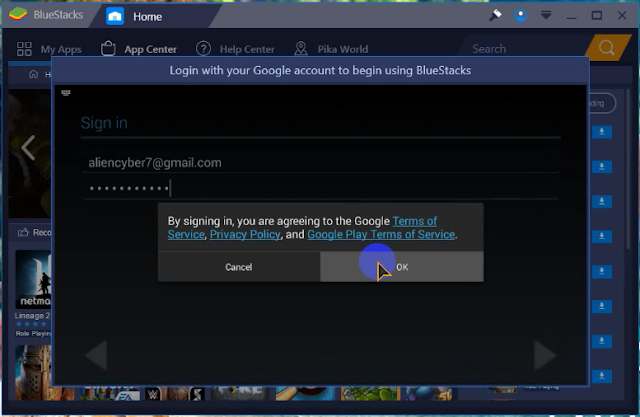
Task: Click the first download icon in right list
Action: tap(602, 132)
